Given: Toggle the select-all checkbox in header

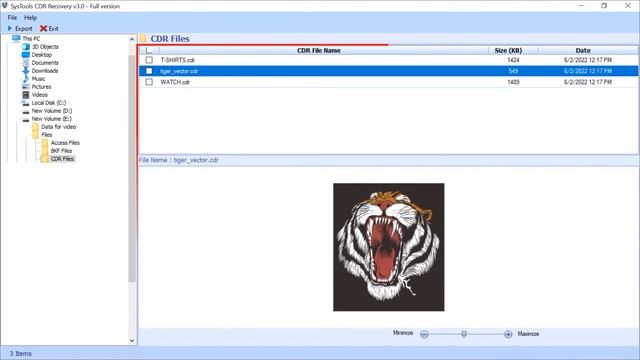Looking at the screenshot, I should pos(149,50).
